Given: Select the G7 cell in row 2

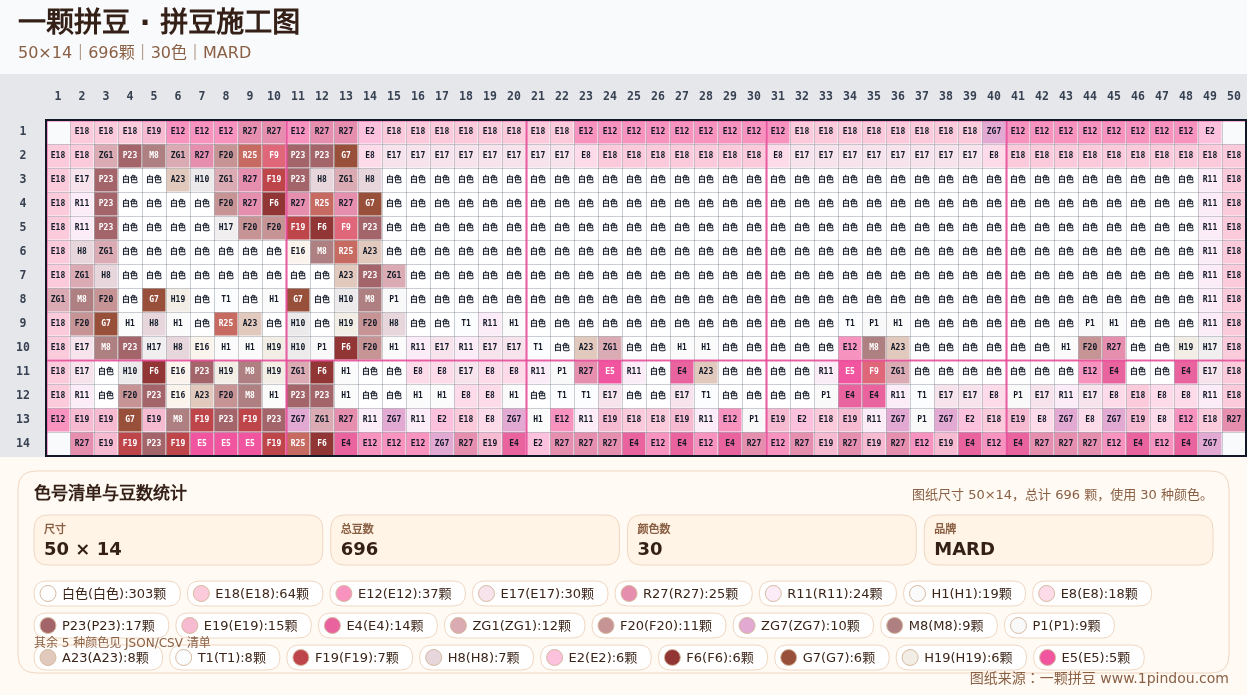Looking at the screenshot, I should 346,155.
